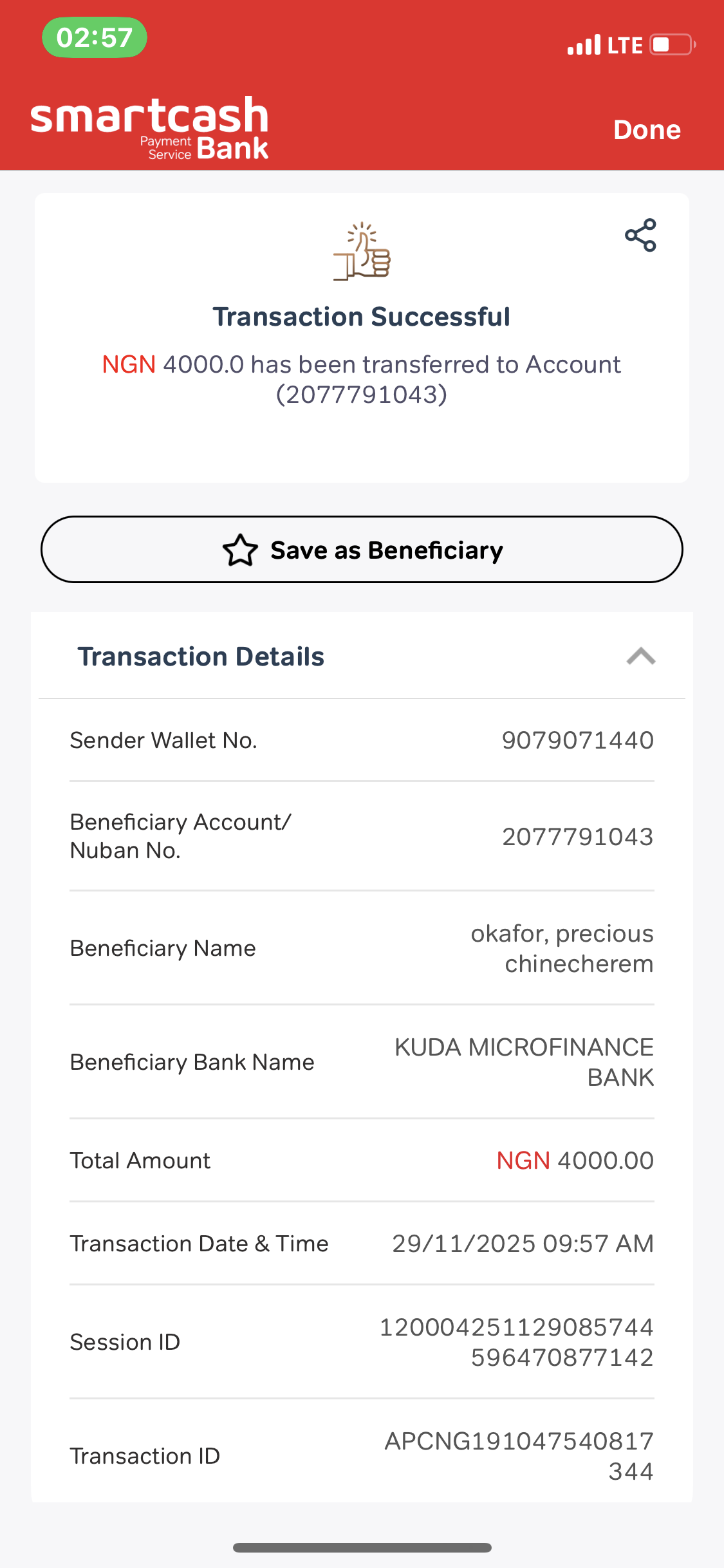
Task: Tap the Smartcash Payment Service Bank logo
Action: point(149,128)
